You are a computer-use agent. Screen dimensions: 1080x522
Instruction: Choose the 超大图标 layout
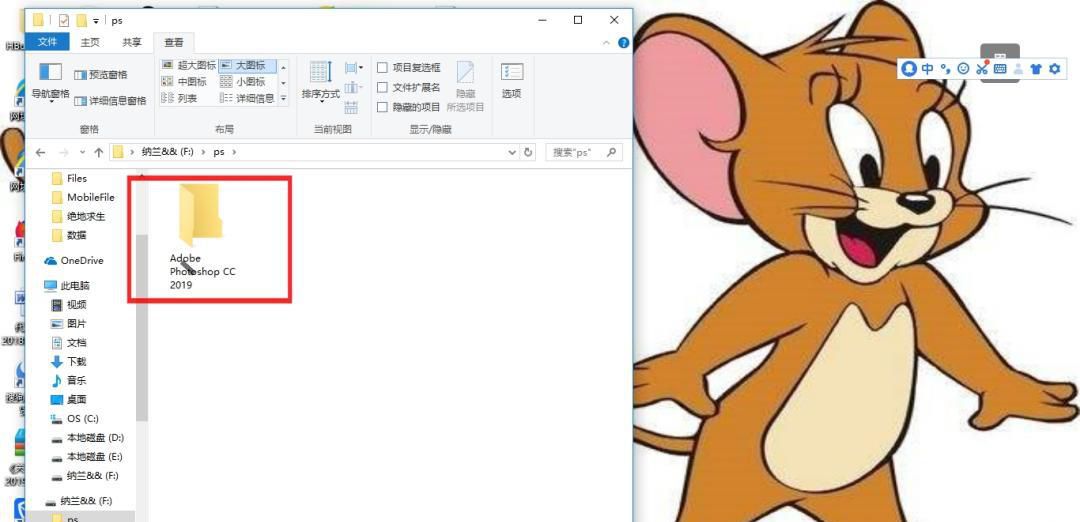tap(188, 65)
